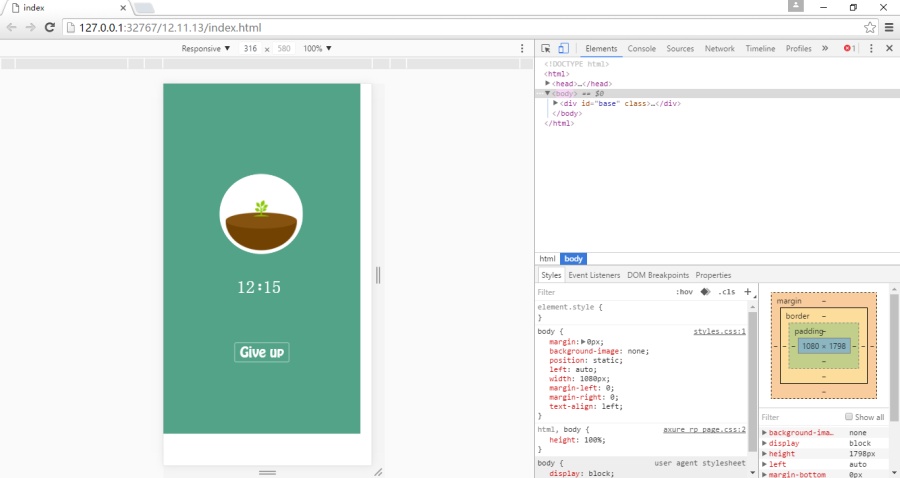The image size is (900, 478).
Task: Switch to the Elements tab
Action: [601, 48]
